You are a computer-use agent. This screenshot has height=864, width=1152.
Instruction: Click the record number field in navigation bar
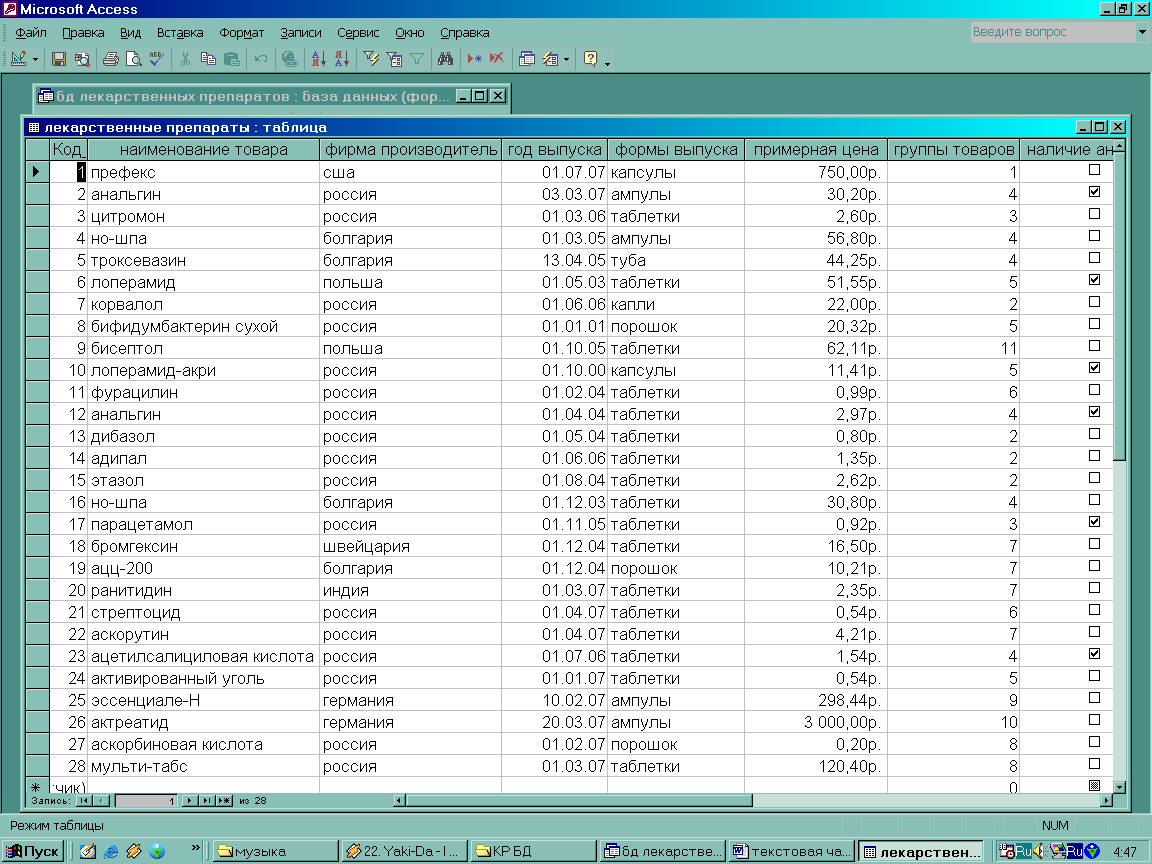[x=145, y=801]
